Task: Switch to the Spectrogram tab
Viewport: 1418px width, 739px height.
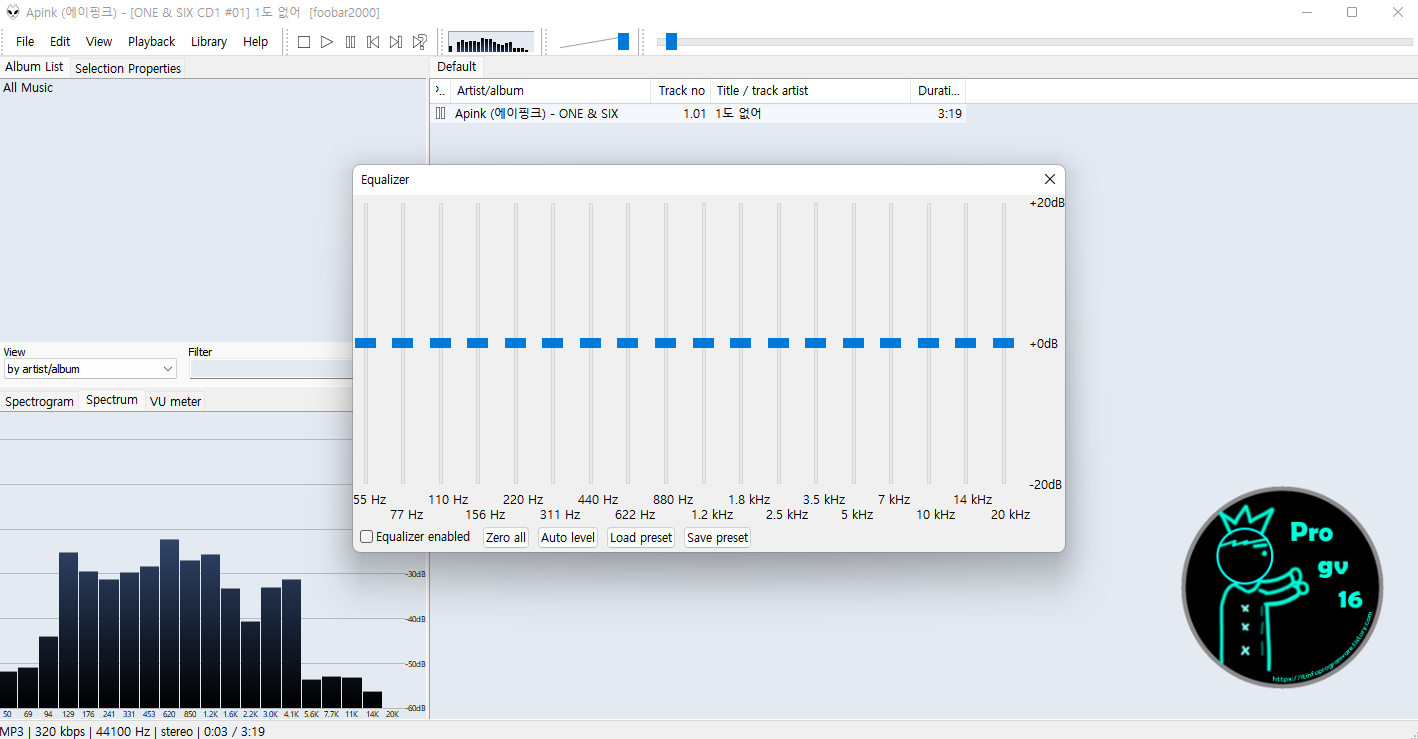Action: [39, 401]
